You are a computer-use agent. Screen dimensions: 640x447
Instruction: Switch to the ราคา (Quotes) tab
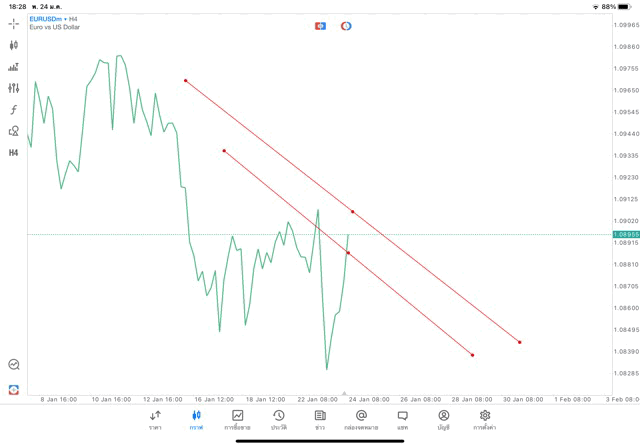pos(155,419)
